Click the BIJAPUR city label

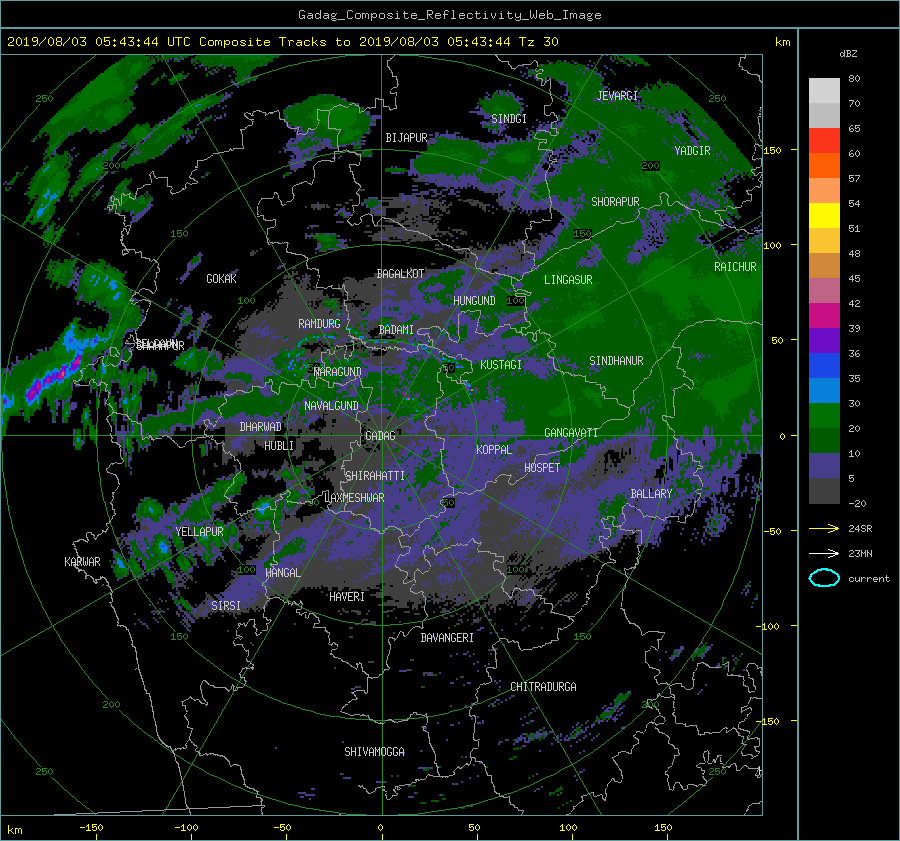[406, 138]
